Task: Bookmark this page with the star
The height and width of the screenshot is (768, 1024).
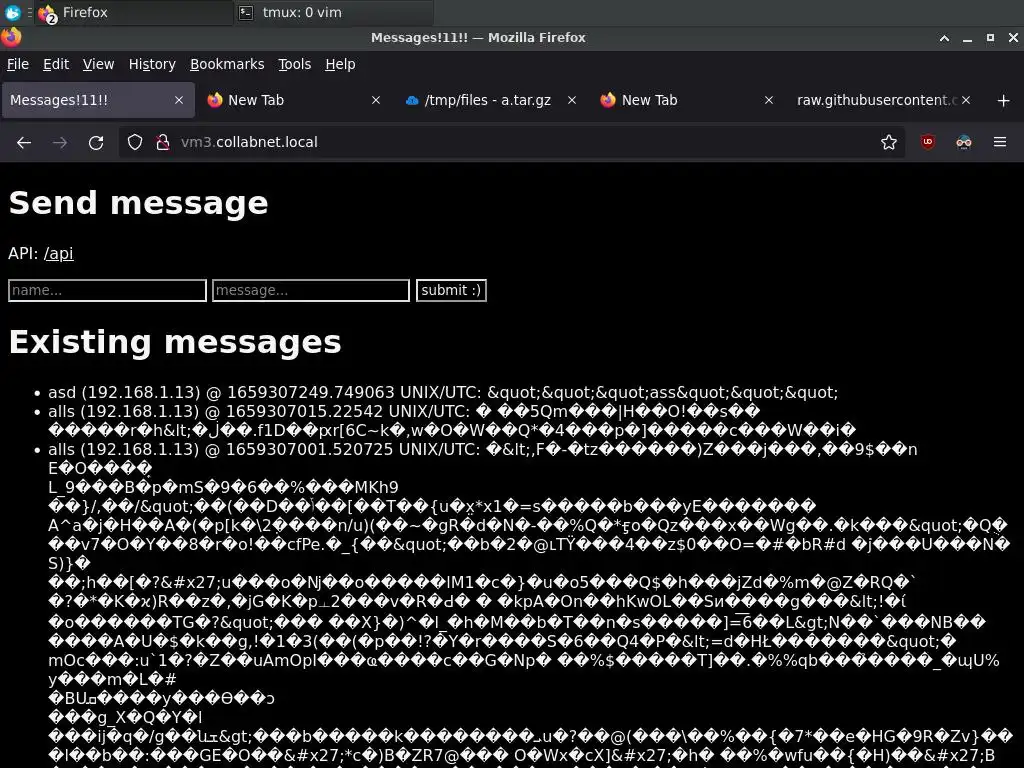Action: click(x=889, y=142)
